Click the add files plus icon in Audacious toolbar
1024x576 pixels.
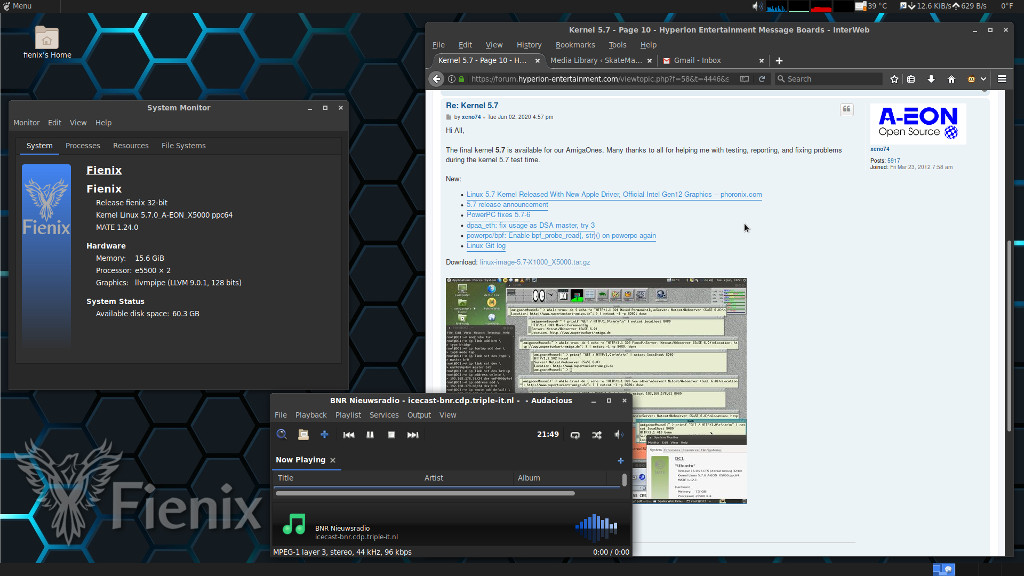tap(324, 434)
